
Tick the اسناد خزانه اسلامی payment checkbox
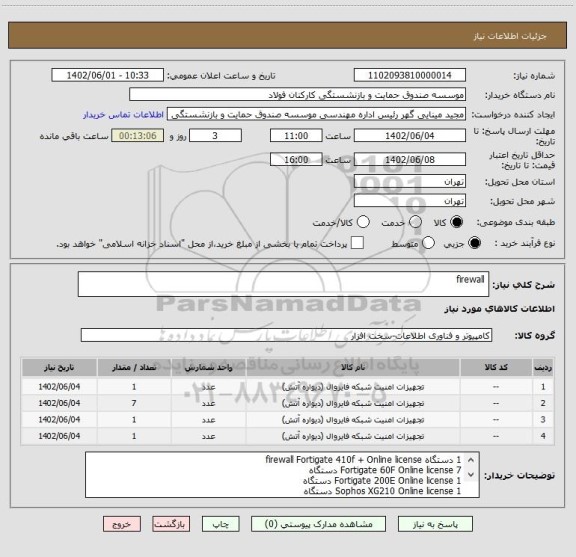coord(357,243)
